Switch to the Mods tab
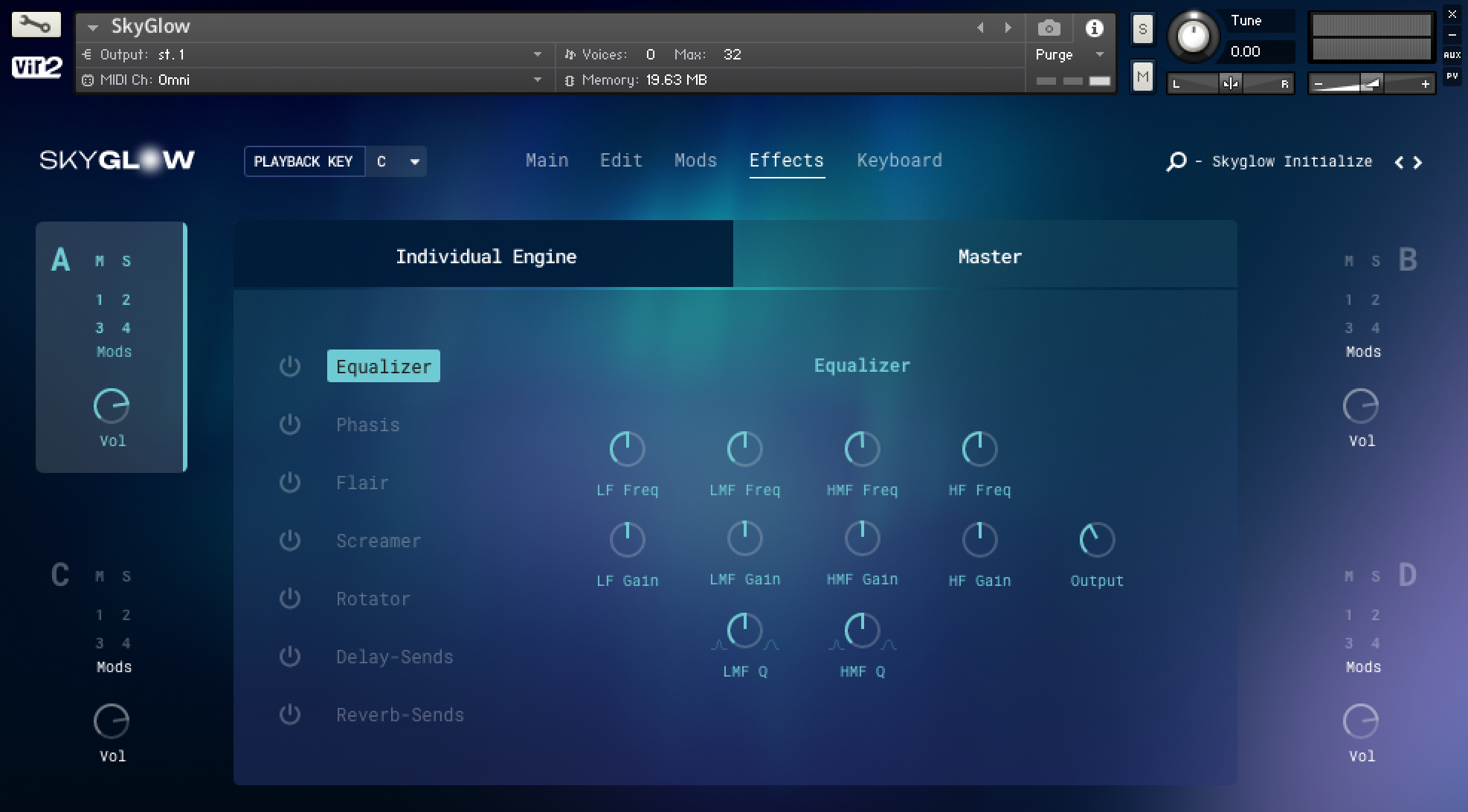 click(x=695, y=161)
